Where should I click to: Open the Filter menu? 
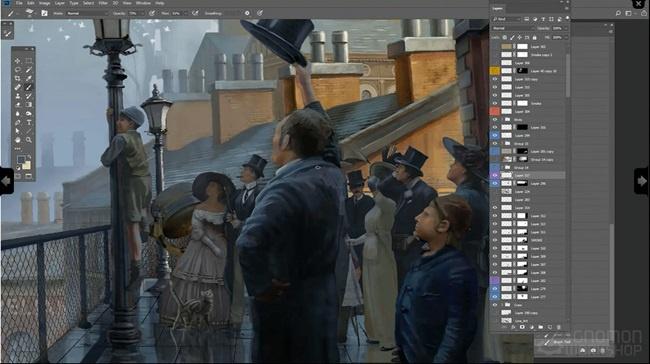coord(103,3)
